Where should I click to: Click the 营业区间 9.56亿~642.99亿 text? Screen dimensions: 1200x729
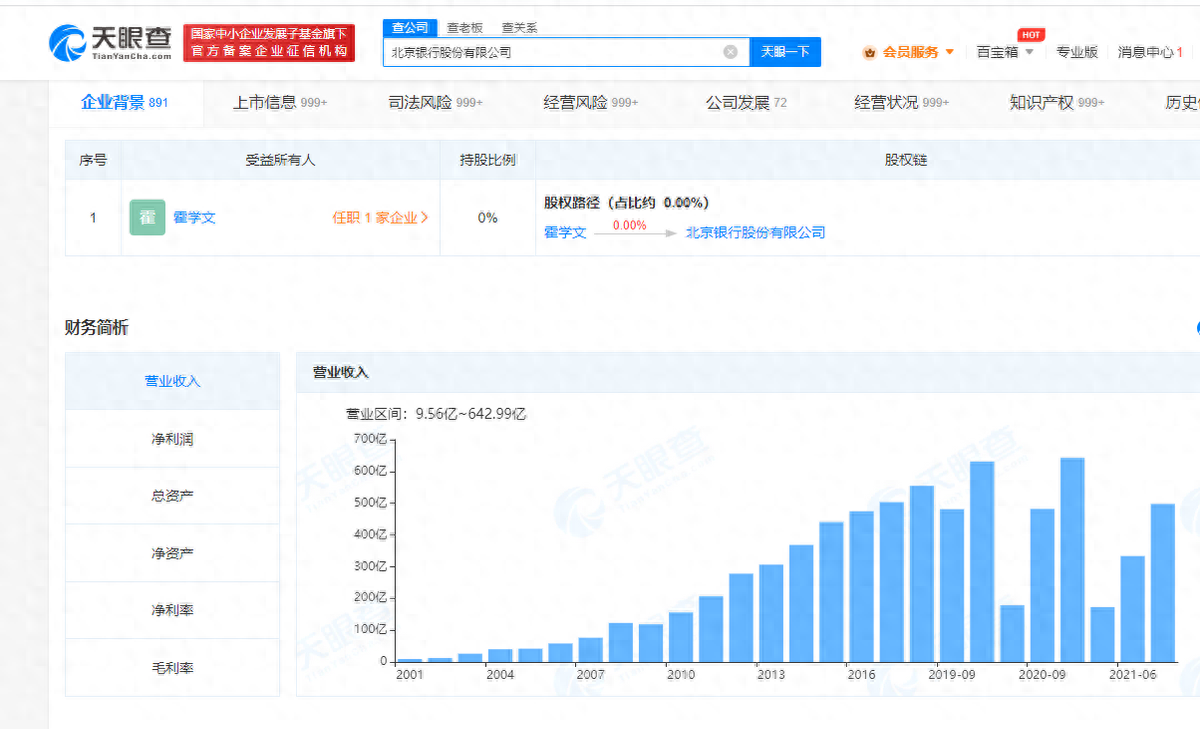coord(436,413)
